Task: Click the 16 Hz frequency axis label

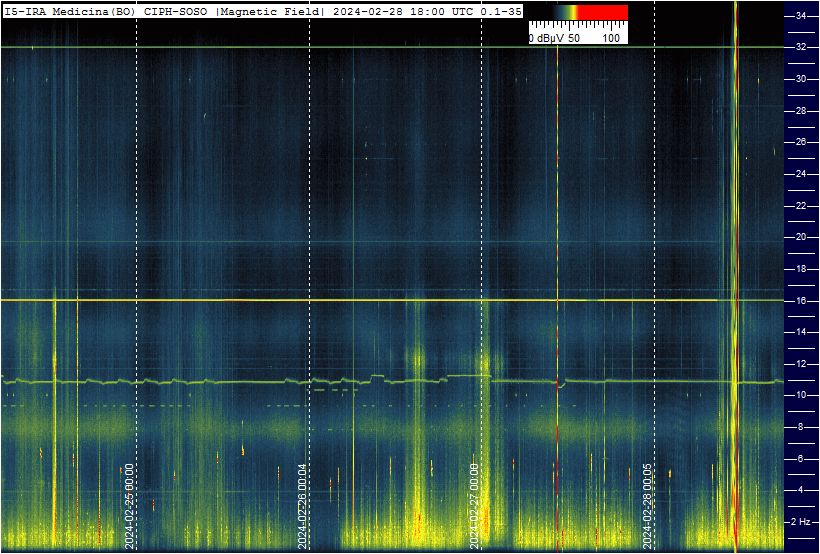Action: tap(801, 301)
